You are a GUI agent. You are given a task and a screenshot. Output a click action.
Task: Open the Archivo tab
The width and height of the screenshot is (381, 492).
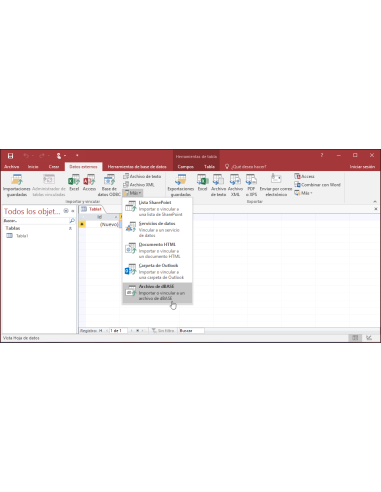pyautogui.click(x=12, y=167)
